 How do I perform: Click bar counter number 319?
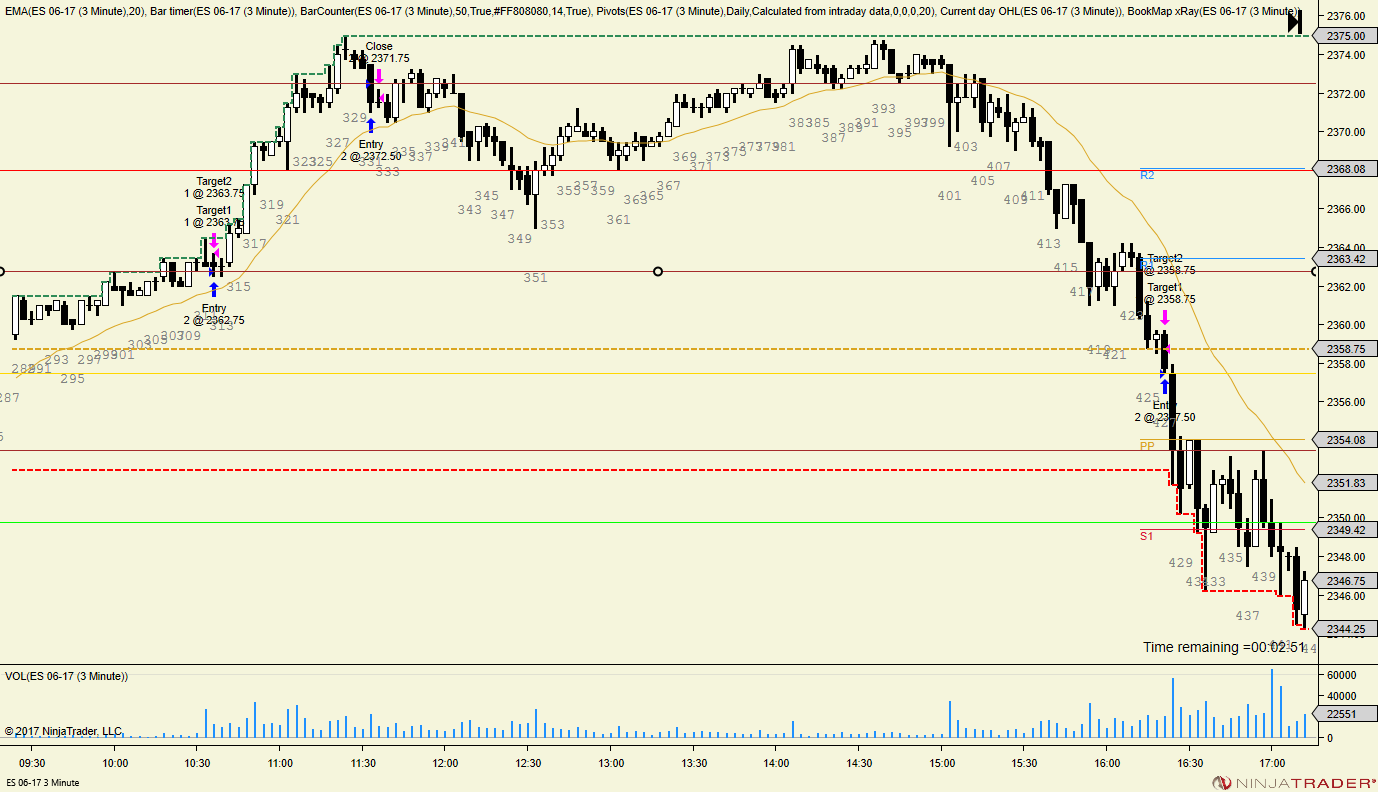point(272,205)
